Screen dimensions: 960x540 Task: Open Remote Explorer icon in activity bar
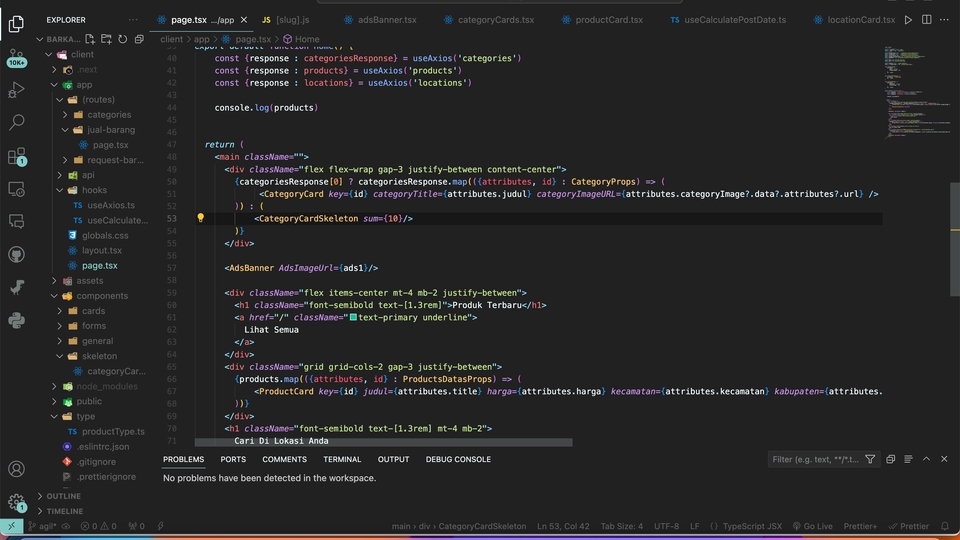17,189
